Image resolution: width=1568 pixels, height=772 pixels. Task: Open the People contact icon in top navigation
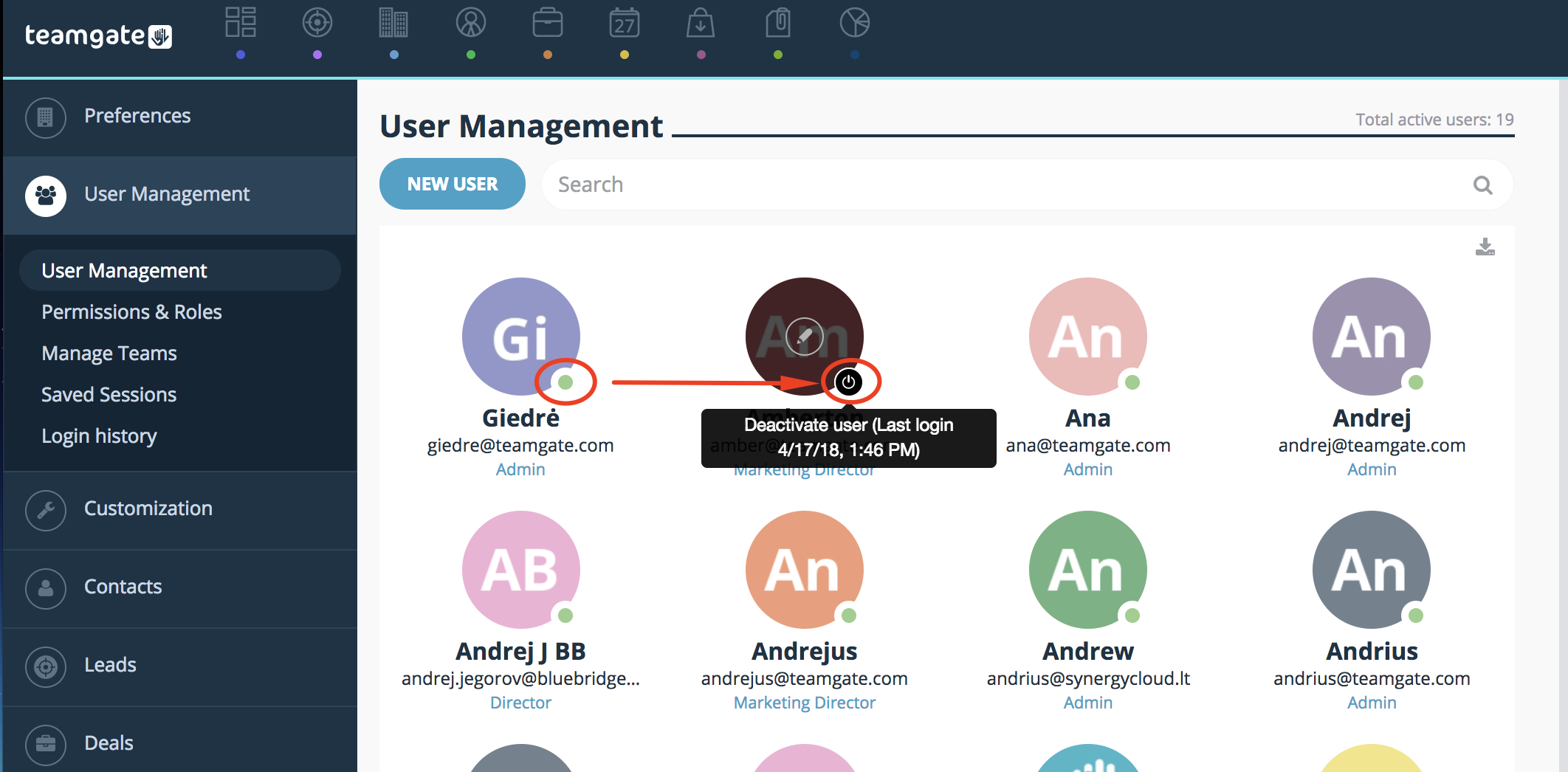click(x=471, y=23)
